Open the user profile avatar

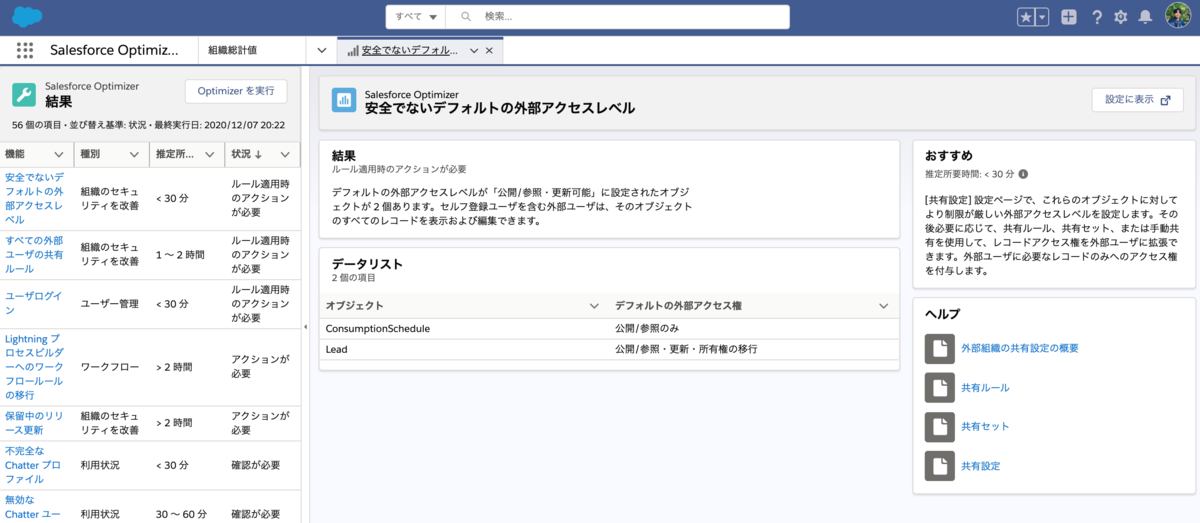click(x=1177, y=17)
